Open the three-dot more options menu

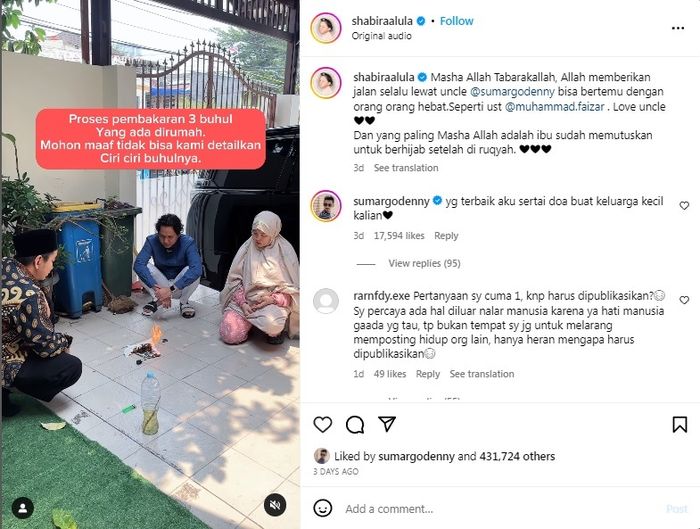(x=678, y=28)
